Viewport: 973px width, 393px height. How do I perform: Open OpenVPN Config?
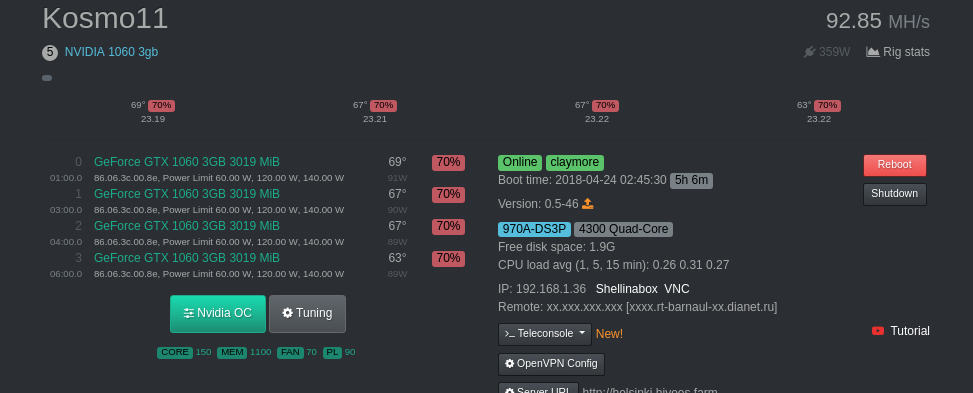[x=551, y=364]
